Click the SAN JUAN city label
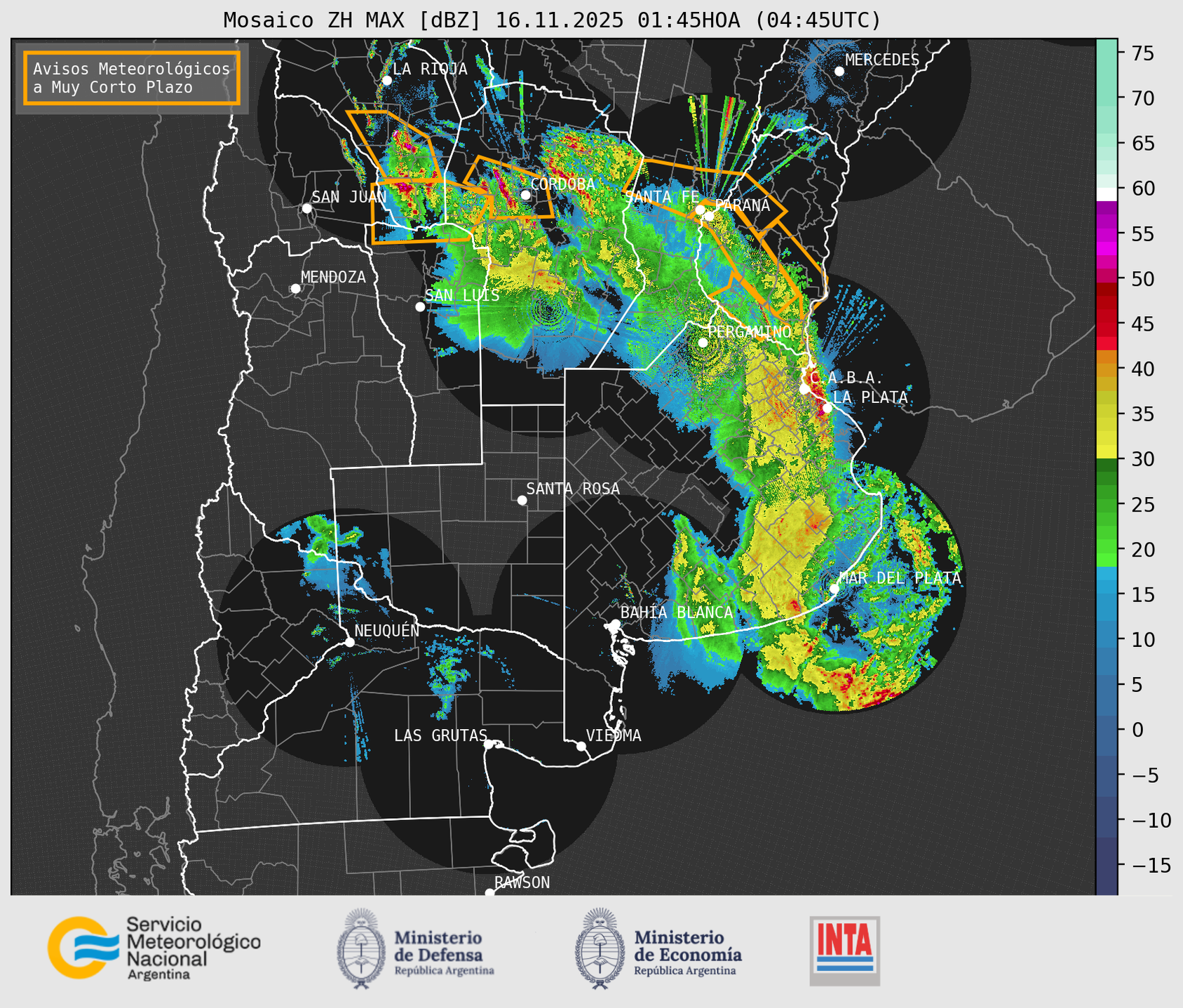1183x1008 pixels. 349,197
